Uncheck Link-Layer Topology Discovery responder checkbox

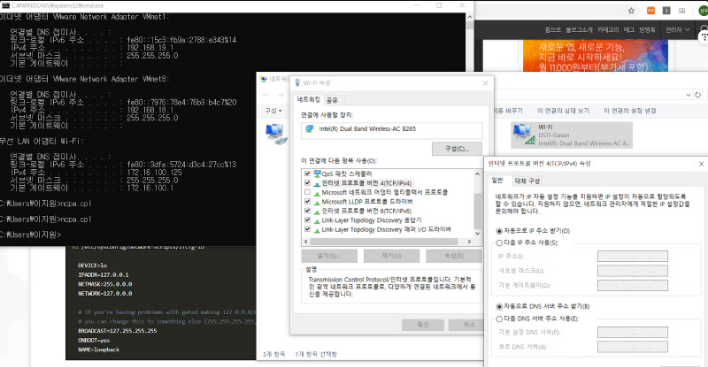(307, 220)
